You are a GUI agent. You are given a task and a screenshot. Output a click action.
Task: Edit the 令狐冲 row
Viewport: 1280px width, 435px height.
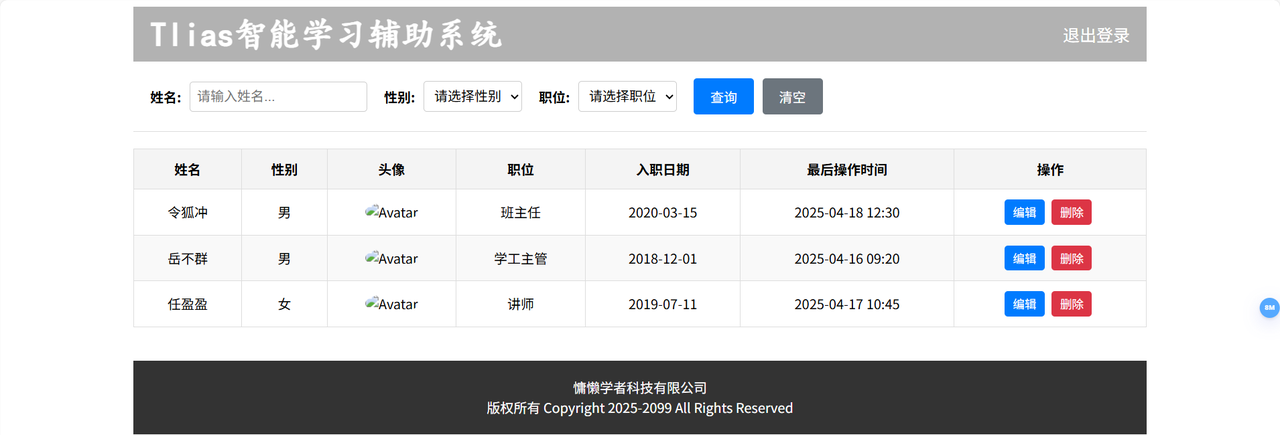[1024, 212]
